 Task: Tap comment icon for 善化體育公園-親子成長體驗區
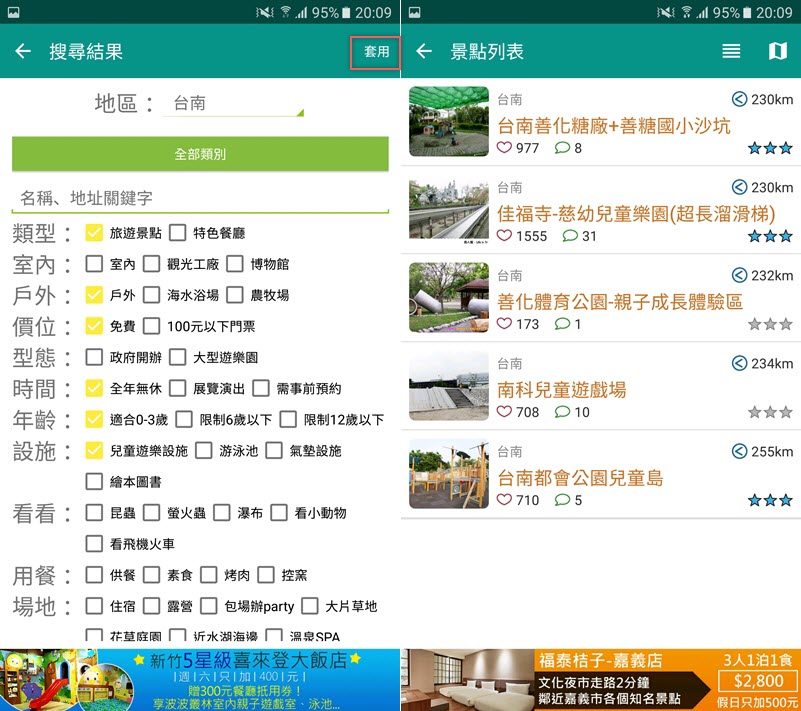pos(562,323)
